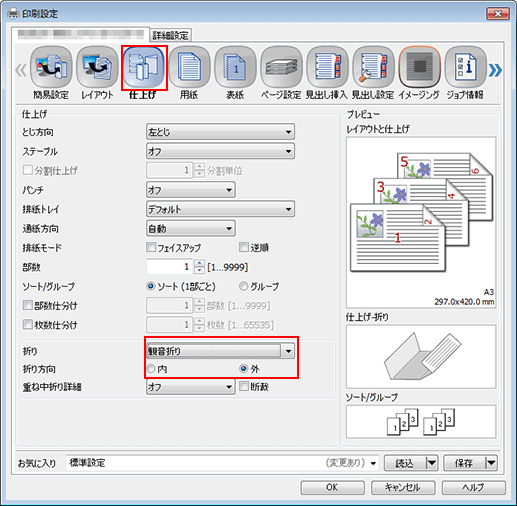This screenshot has height=506, width=517.
Task: Click the 読込 load button
Action: 405,463
